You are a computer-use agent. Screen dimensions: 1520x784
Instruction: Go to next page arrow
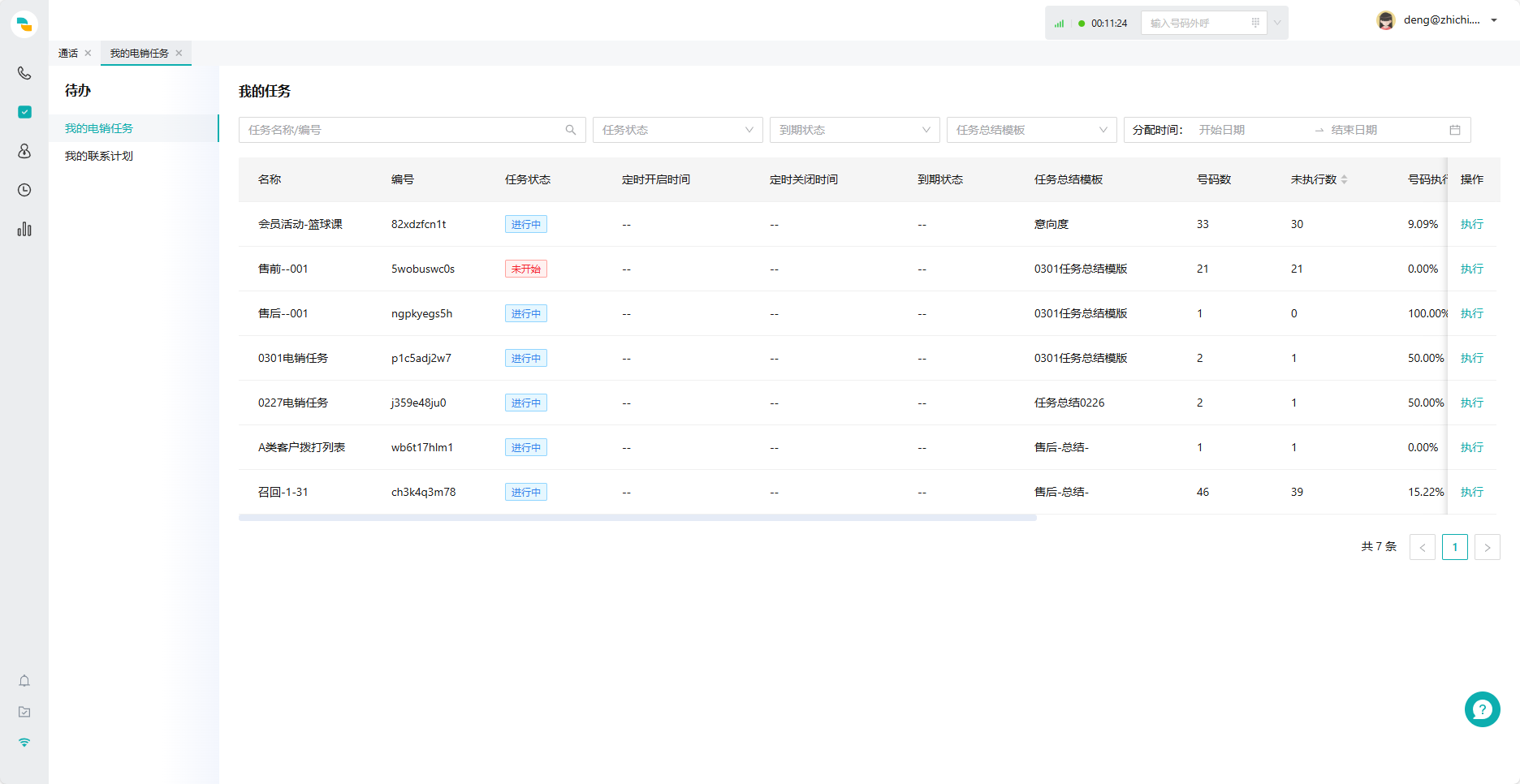[1488, 547]
